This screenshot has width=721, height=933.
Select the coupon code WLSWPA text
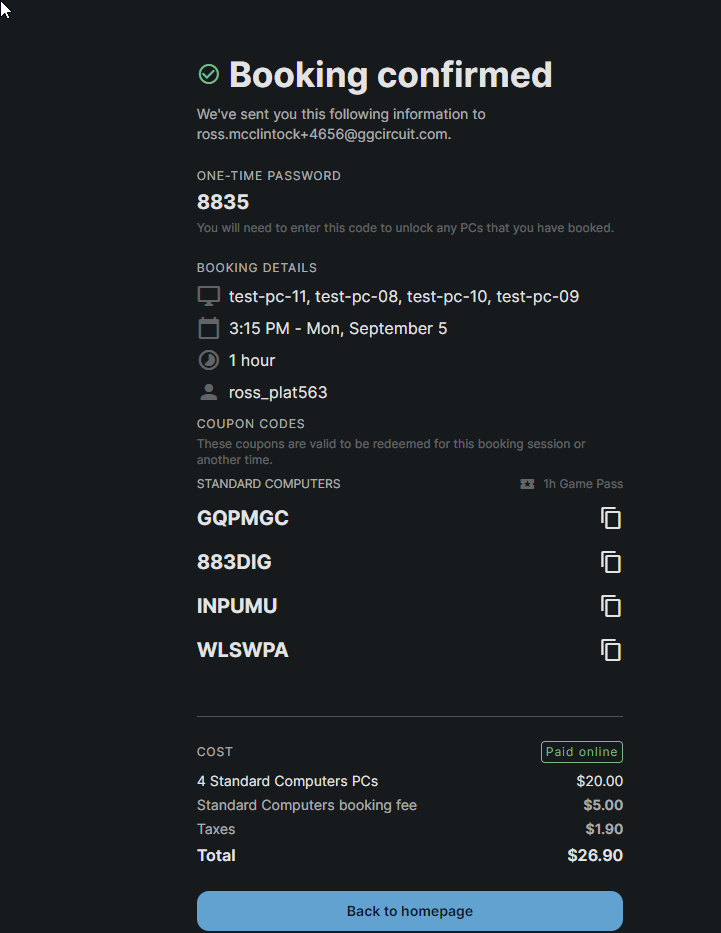click(242, 649)
